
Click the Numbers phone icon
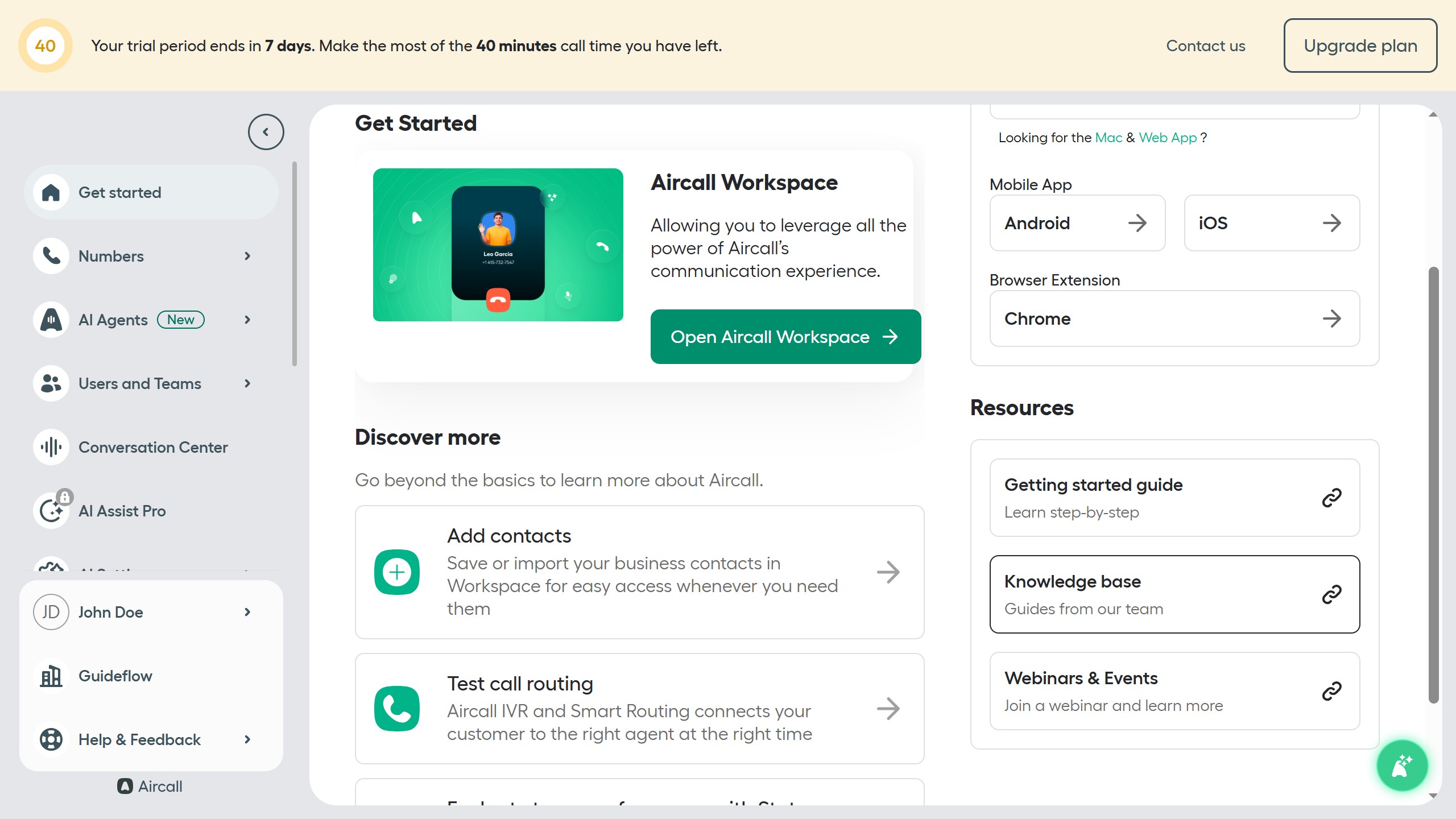pos(51,256)
